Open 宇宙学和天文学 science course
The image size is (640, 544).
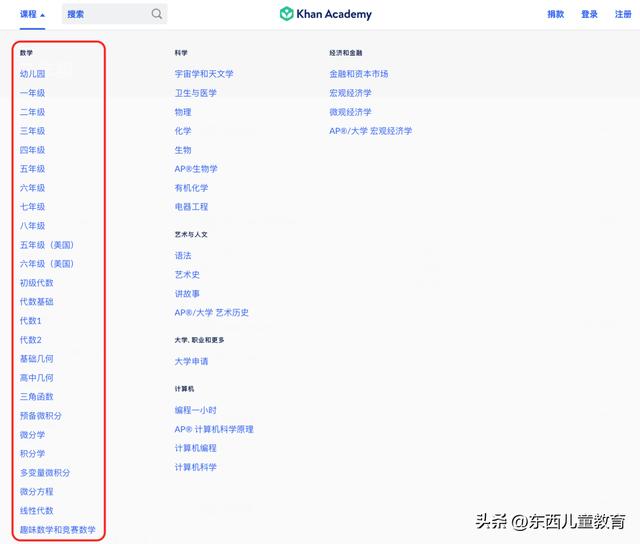(204, 74)
